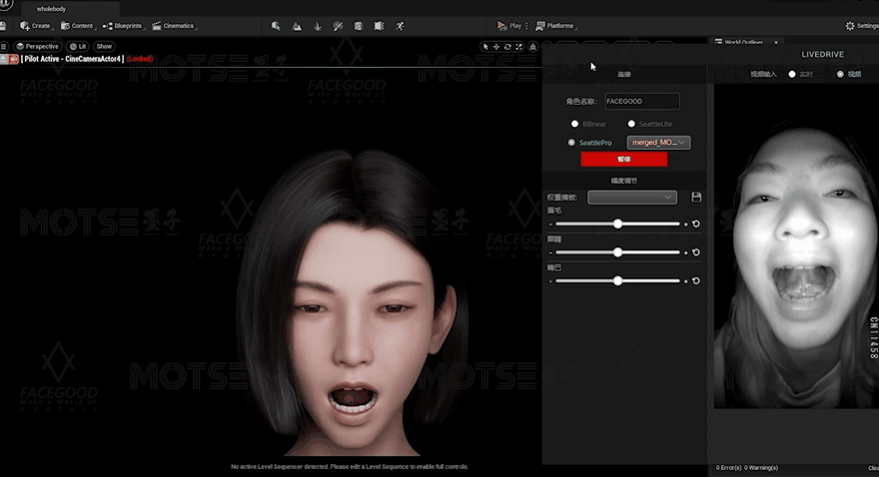Adjust the third (mouth) amplitude slider

[618, 281]
